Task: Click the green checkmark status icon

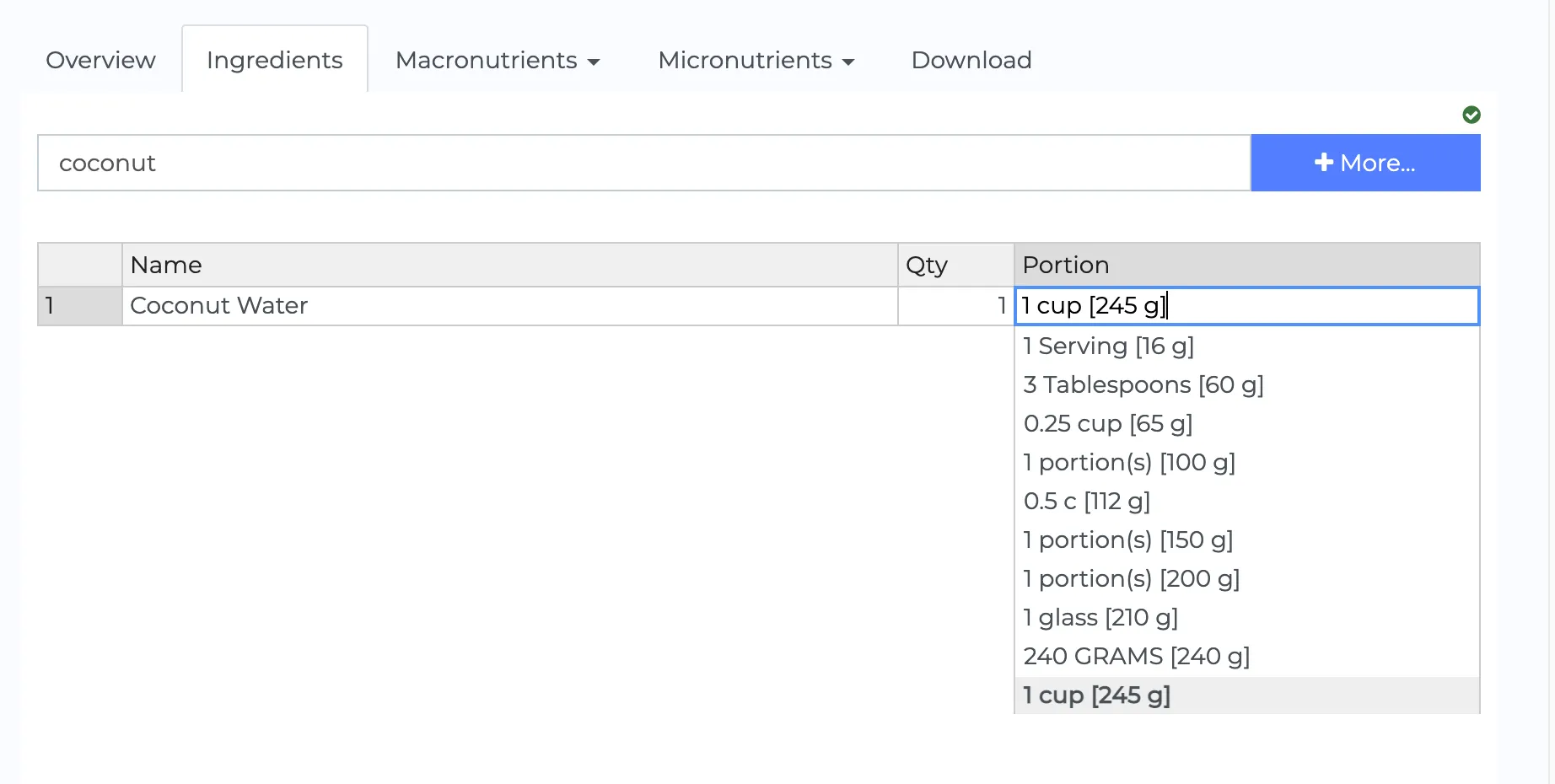Action: [1471, 115]
